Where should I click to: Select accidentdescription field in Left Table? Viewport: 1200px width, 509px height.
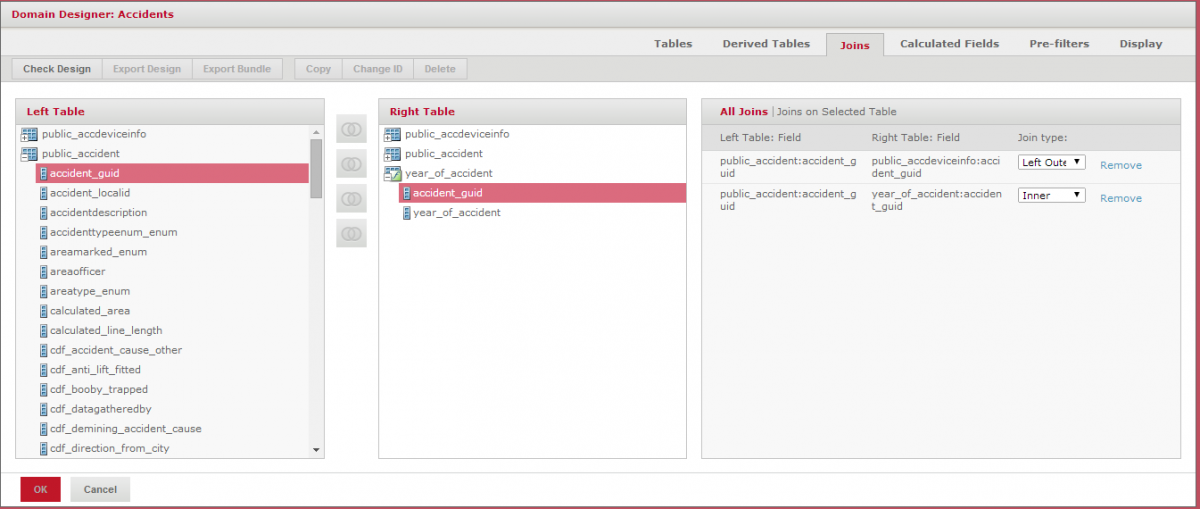98,213
